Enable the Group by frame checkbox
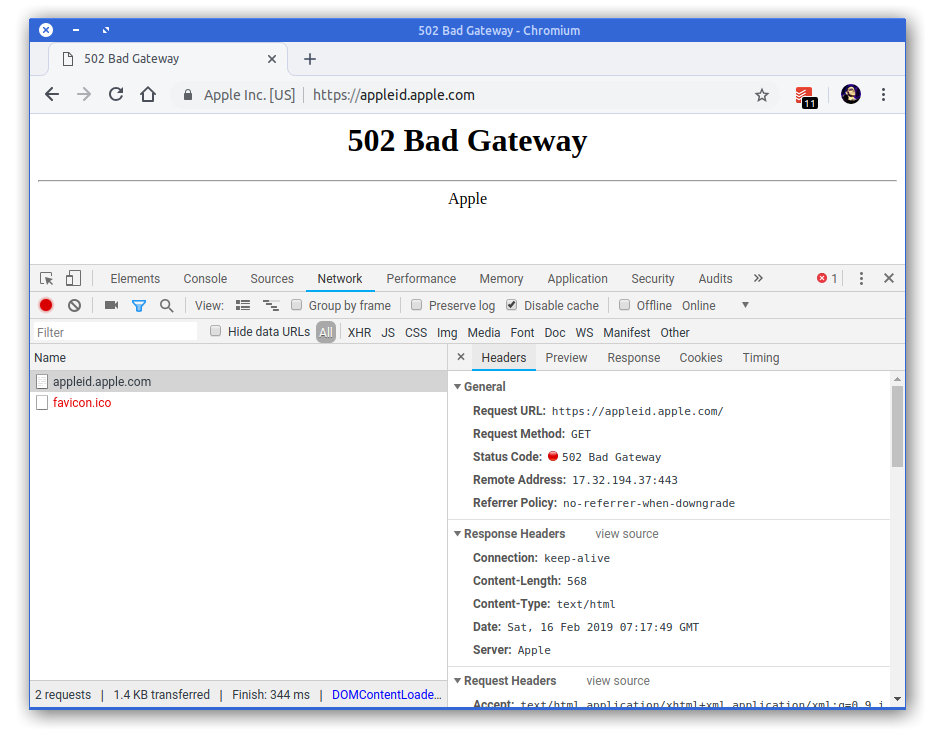This screenshot has width=948, height=755. pos(296,305)
